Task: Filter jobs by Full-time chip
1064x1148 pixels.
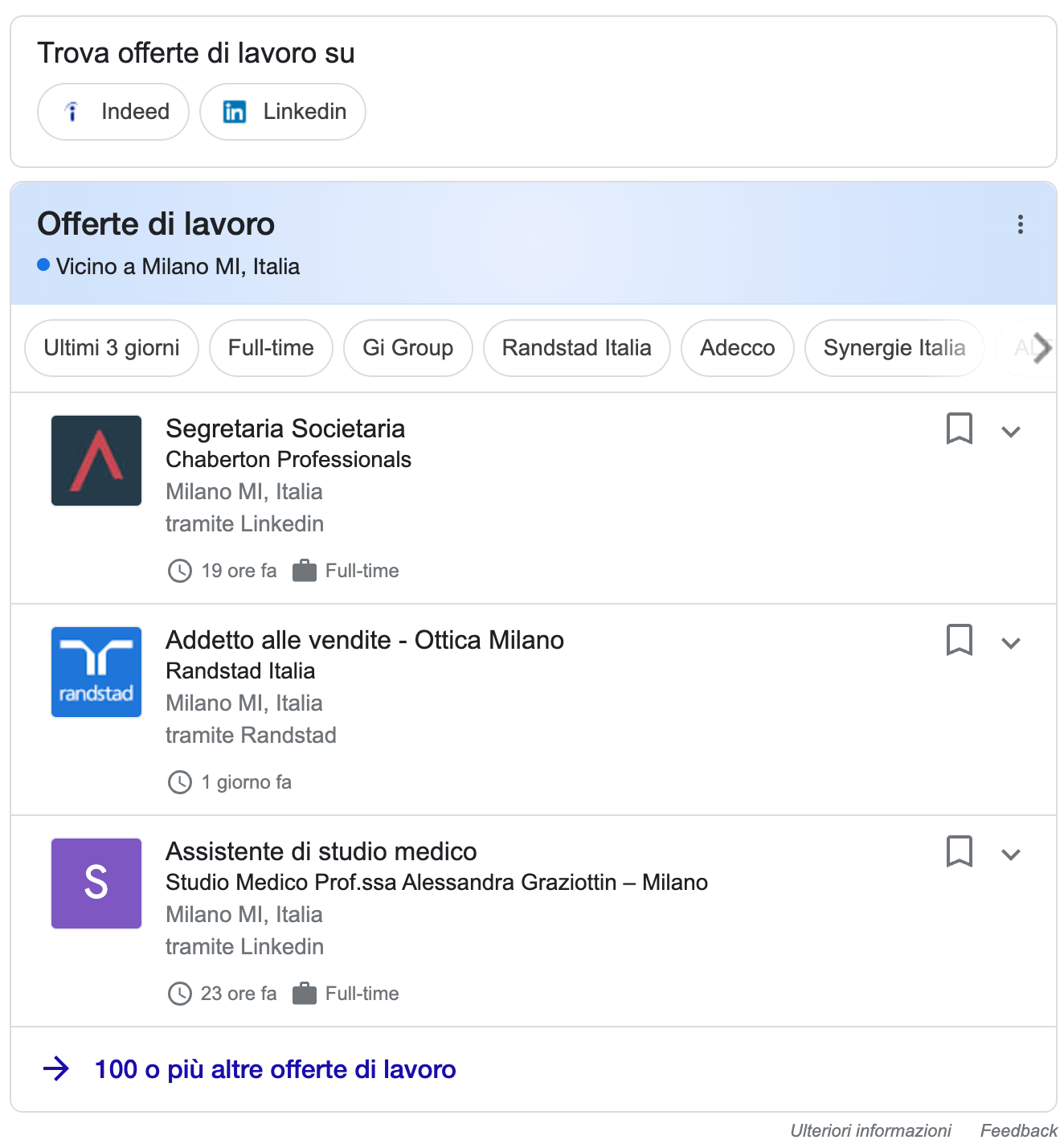Action: click(x=271, y=348)
